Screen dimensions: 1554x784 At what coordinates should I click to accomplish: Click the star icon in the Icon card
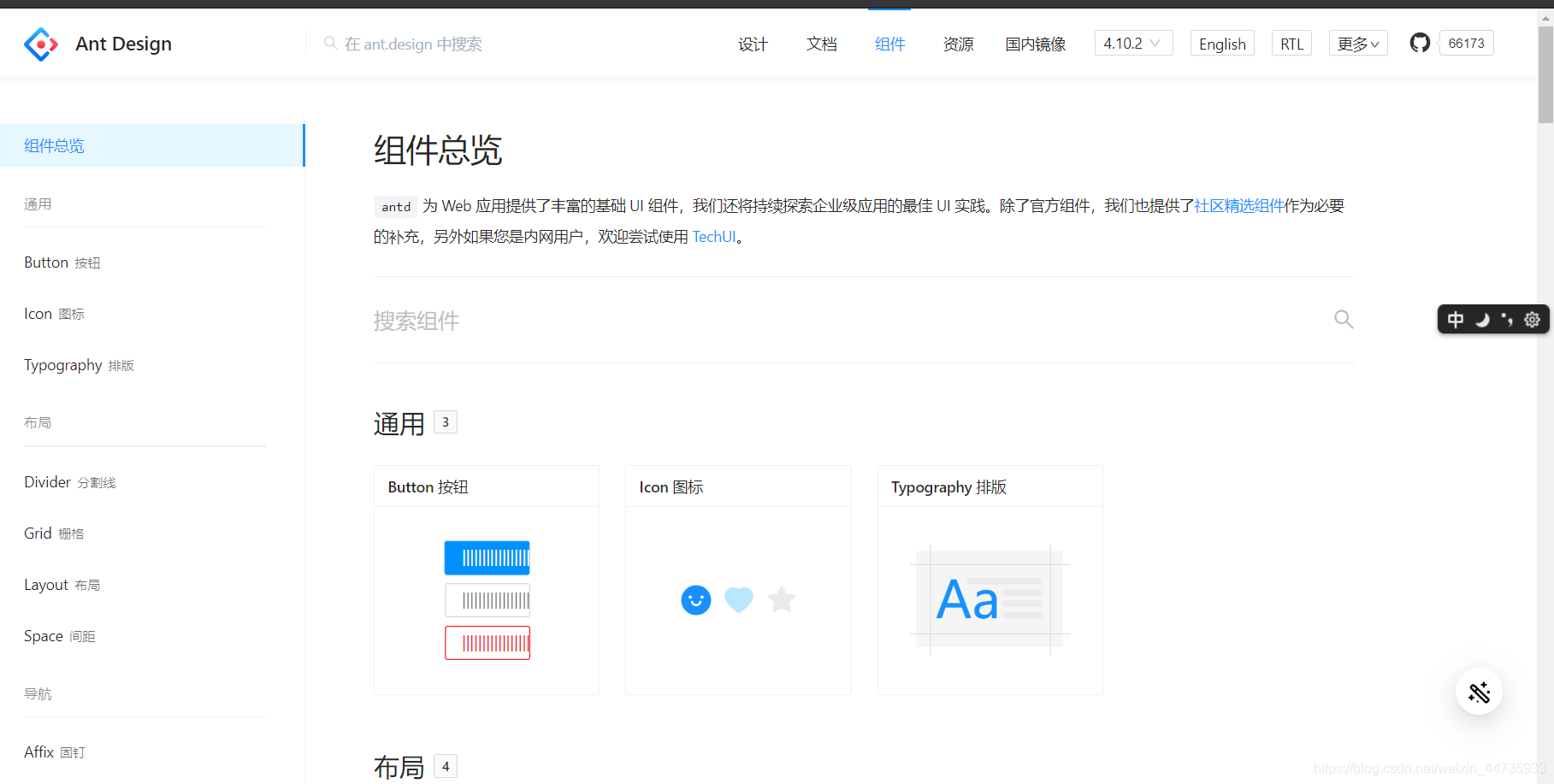pos(782,599)
